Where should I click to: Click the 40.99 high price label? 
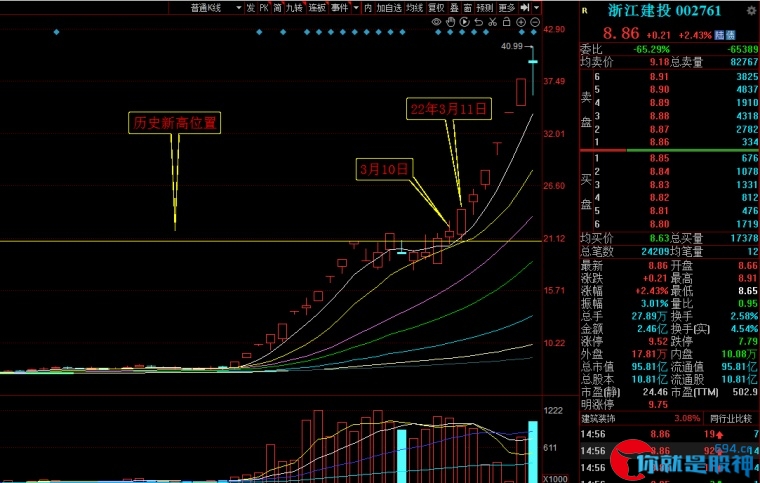(x=512, y=46)
